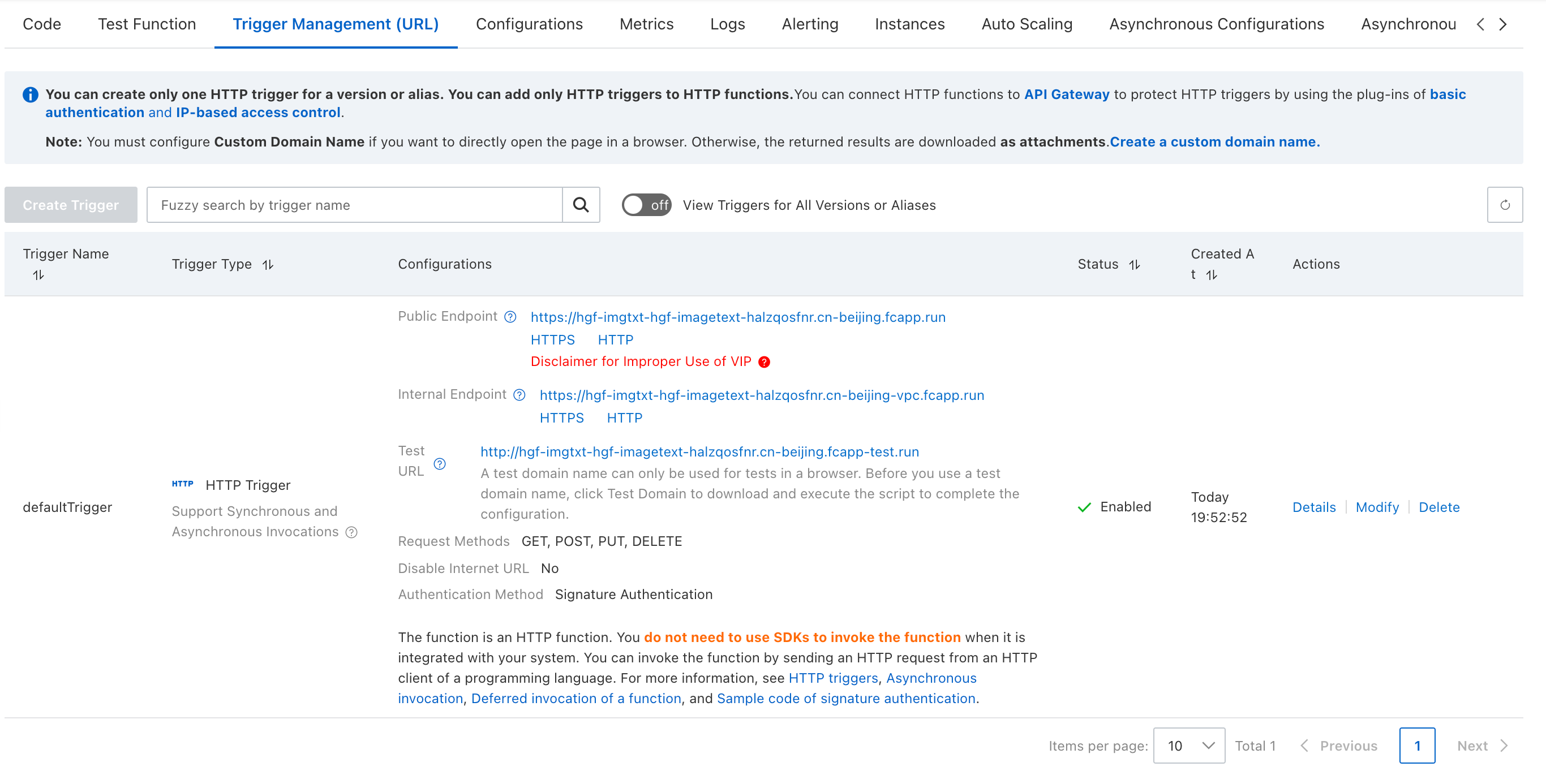Click red VIP disclaimer question icon
Image resolution: width=1546 pixels, height=784 pixels.
tap(764, 361)
